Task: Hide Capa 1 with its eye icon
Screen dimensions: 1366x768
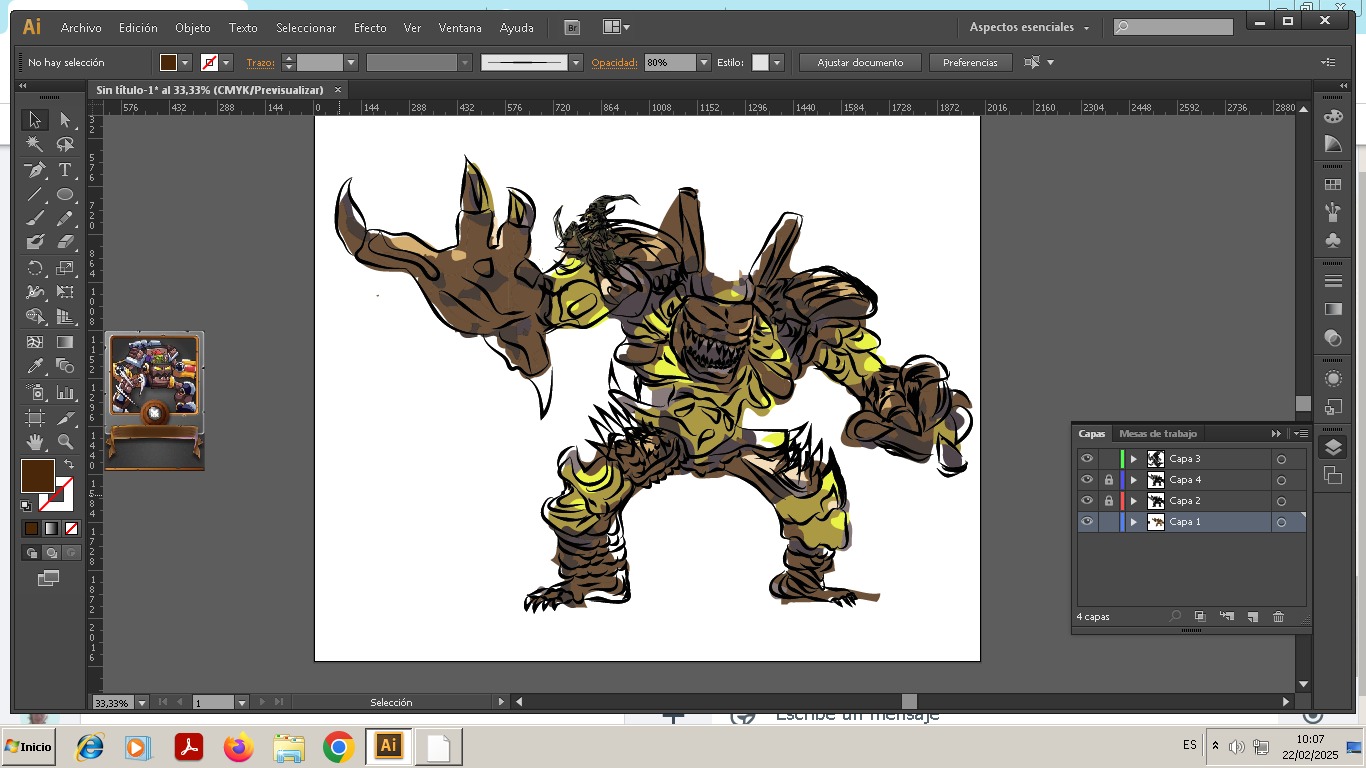Action: 1087,522
